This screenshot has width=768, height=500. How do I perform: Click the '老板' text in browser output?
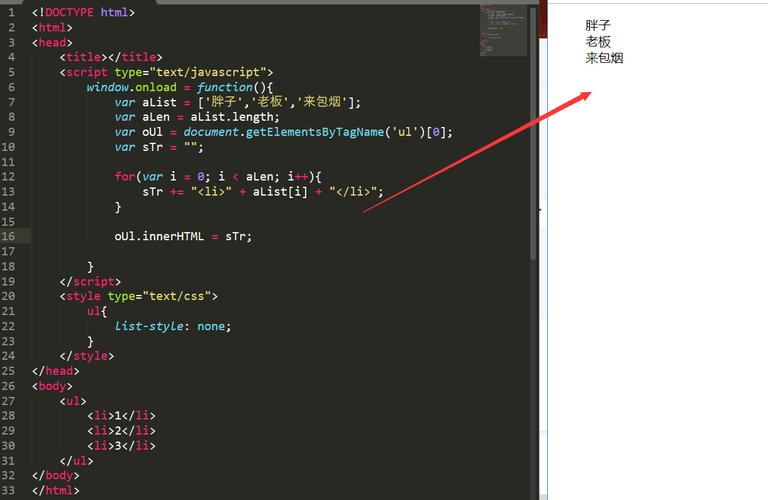click(598, 42)
